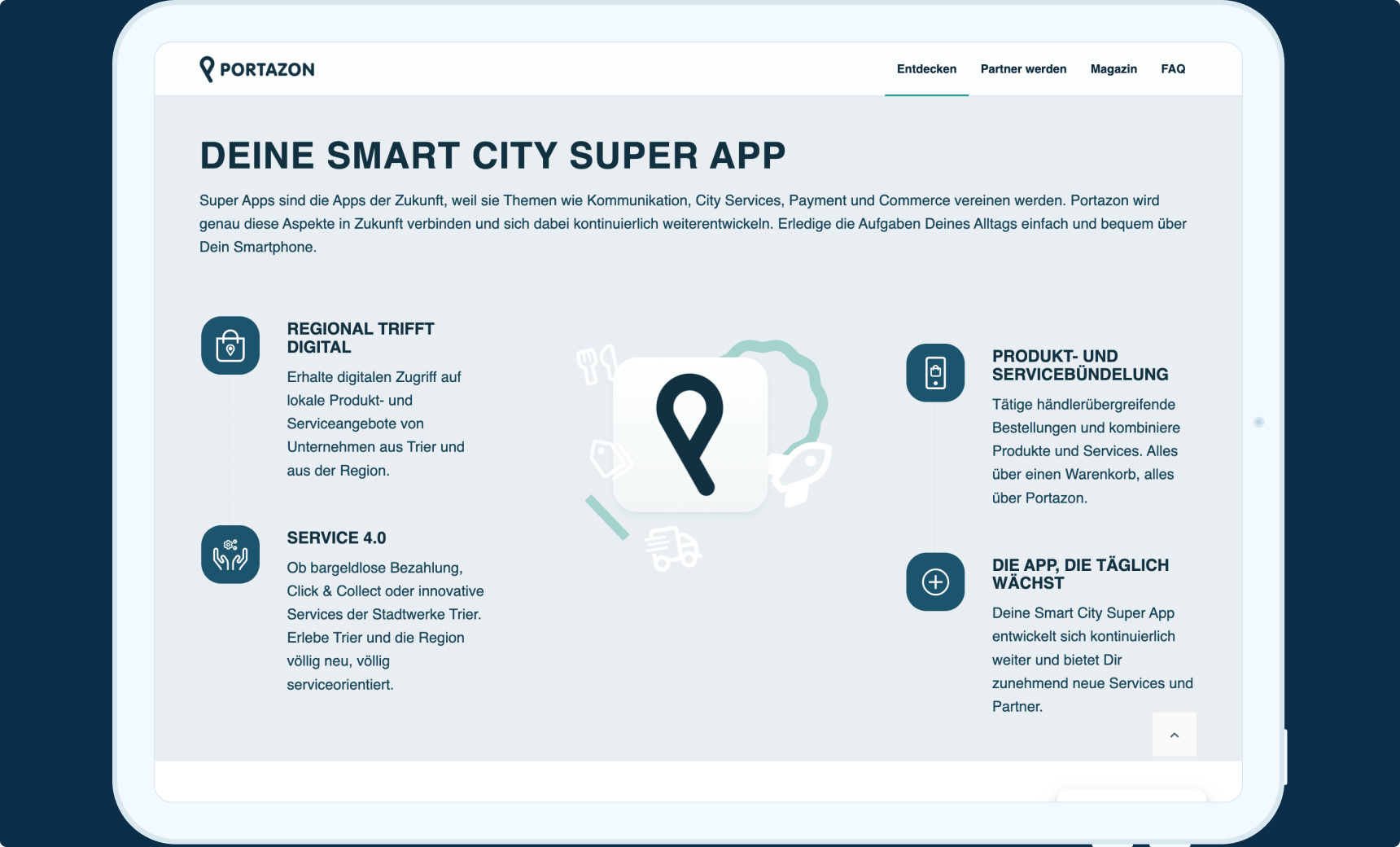Image resolution: width=1400 pixels, height=847 pixels.
Task: Click the Deine Smart City Super App title
Action: [492, 156]
